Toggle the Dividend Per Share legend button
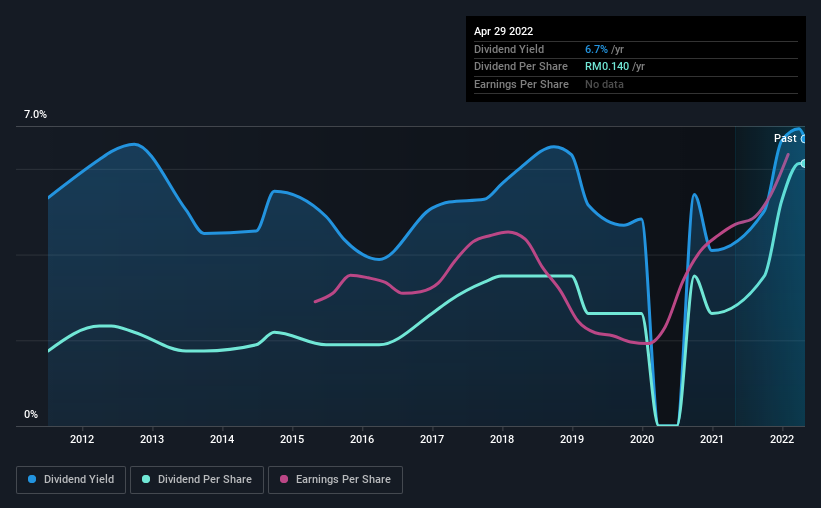 (197, 480)
